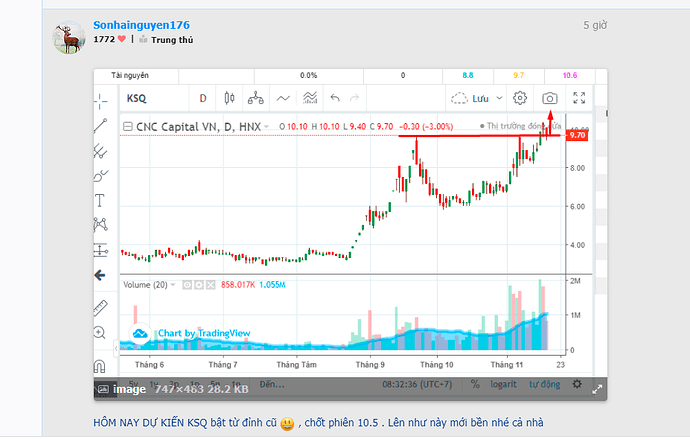Click the Đến... go-to date button
Viewport: 690px width, 439px height.
coord(272,384)
